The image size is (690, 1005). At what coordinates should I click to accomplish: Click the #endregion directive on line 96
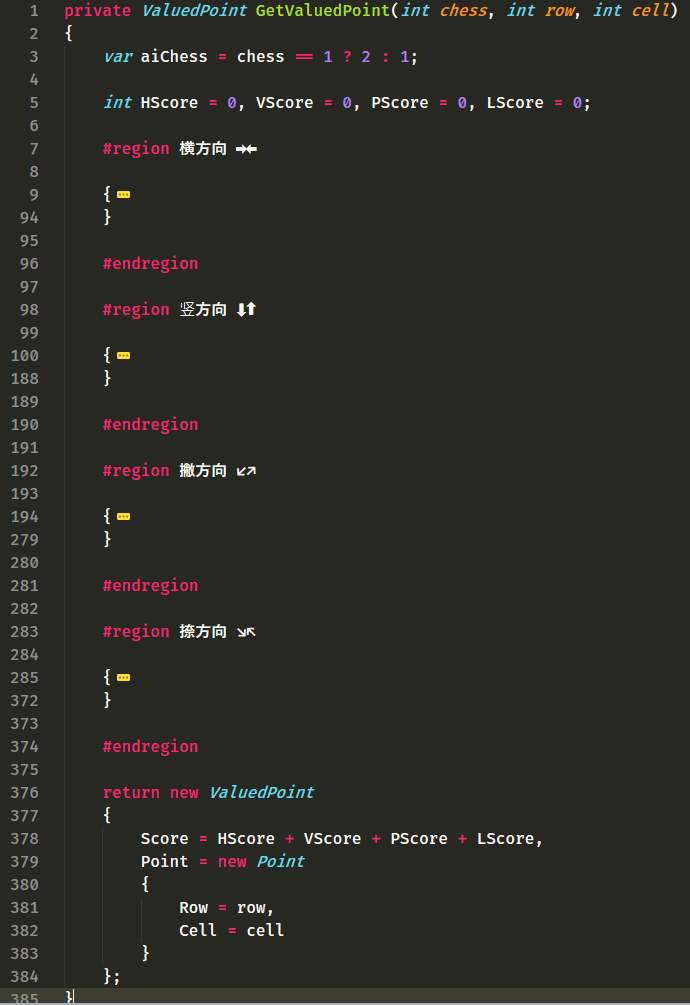(150, 264)
